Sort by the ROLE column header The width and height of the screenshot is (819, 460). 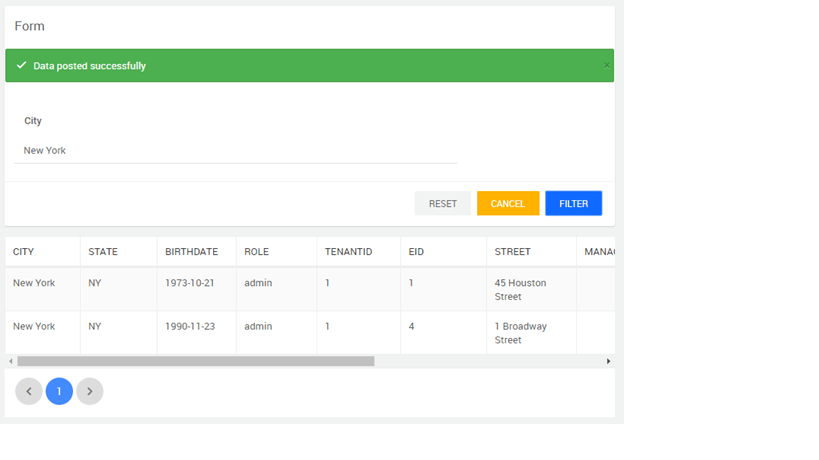click(x=257, y=252)
